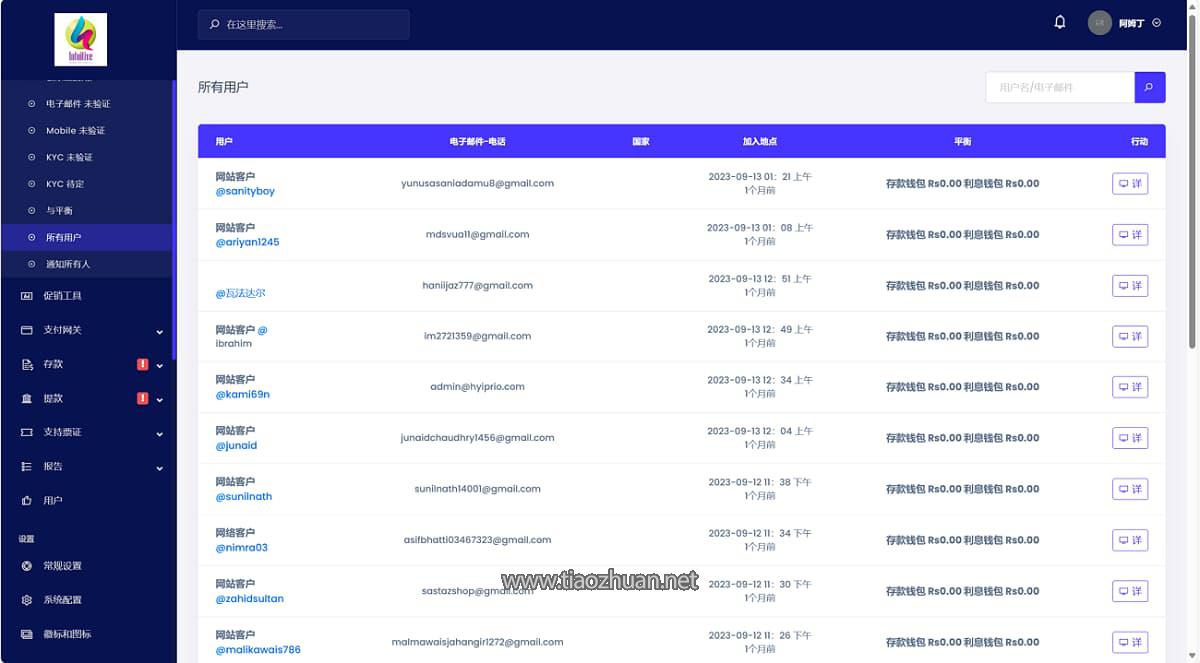Image resolution: width=1200 pixels, height=663 pixels.
Task: Click email haniijaz777@gmail.com
Action: 477,286
